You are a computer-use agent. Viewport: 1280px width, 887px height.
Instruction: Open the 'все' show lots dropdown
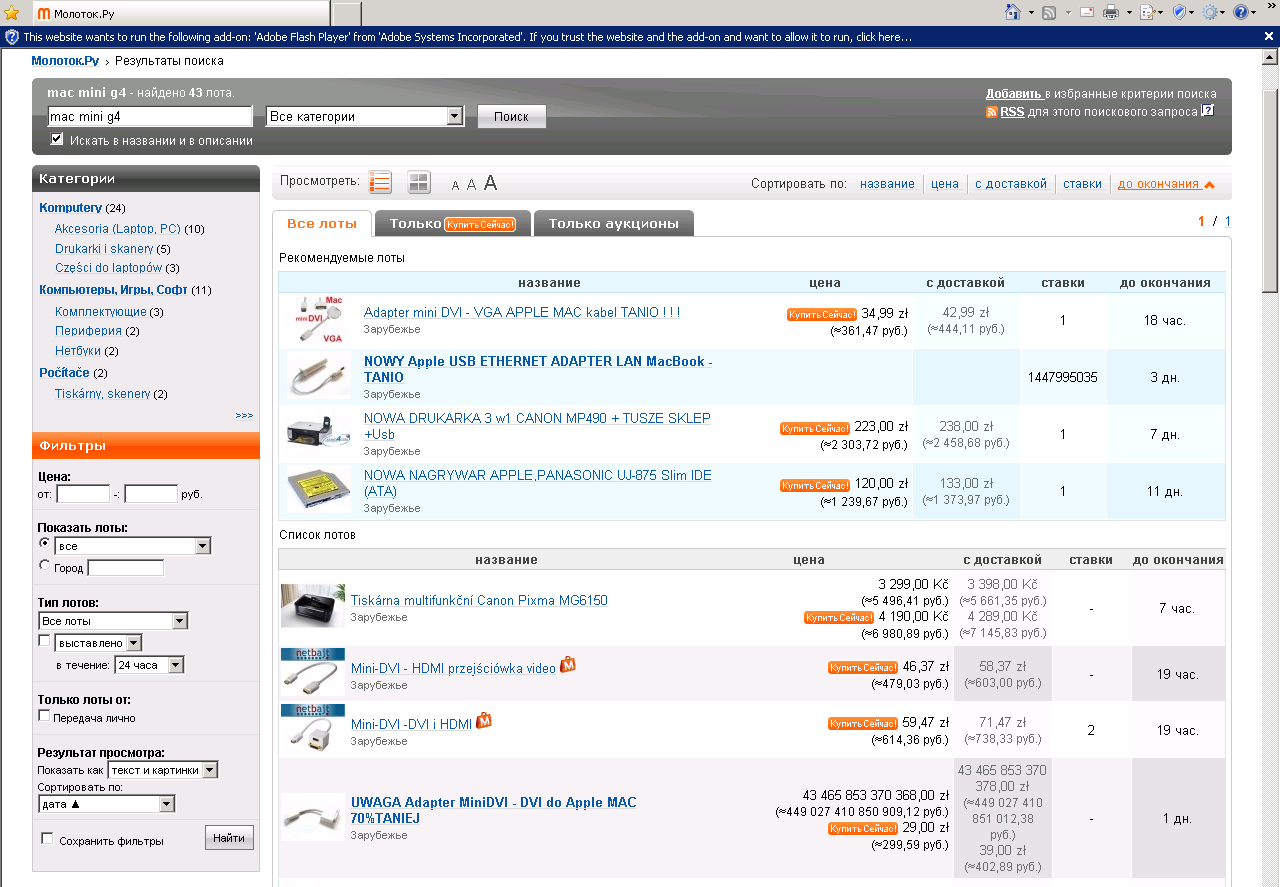[133, 546]
